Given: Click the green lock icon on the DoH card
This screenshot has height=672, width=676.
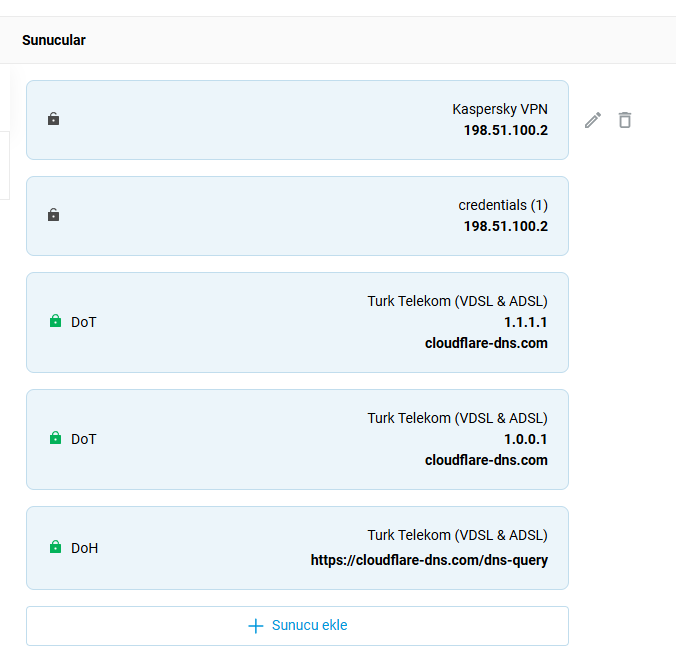Looking at the screenshot, I should (55, 547).
